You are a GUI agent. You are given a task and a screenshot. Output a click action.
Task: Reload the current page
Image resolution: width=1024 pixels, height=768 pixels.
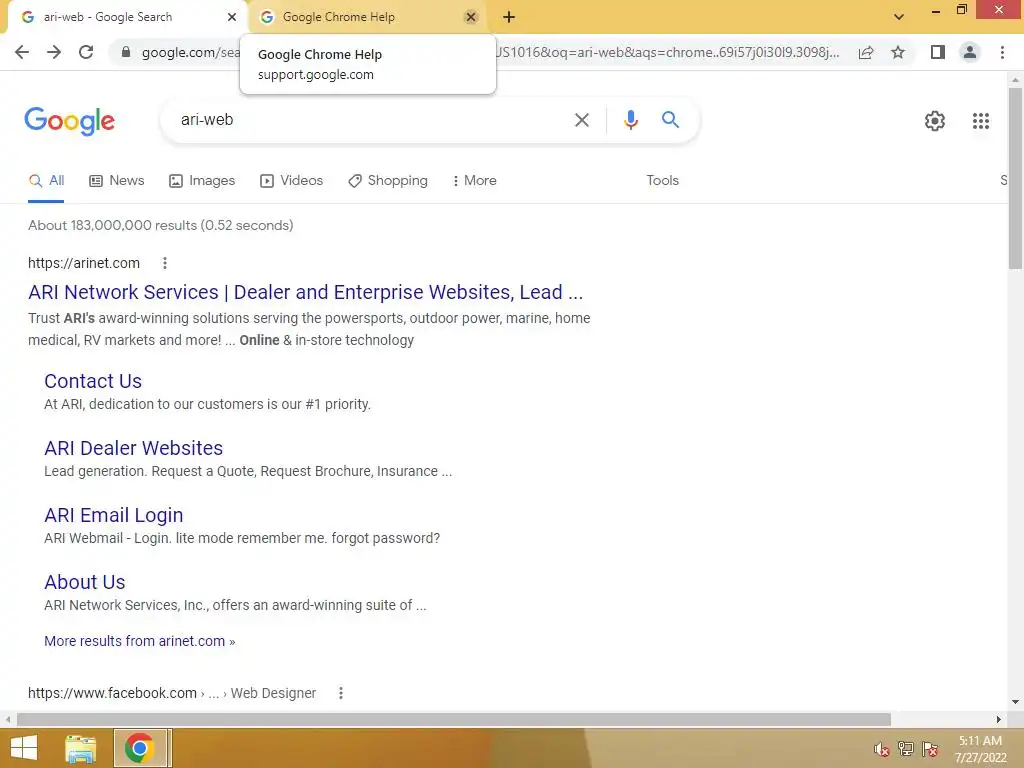[86, 52]
